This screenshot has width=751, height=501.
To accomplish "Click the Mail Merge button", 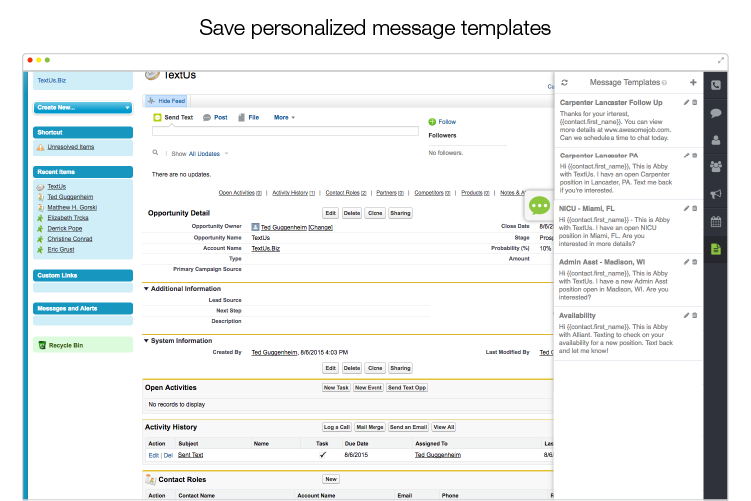I will pos(370,427).
